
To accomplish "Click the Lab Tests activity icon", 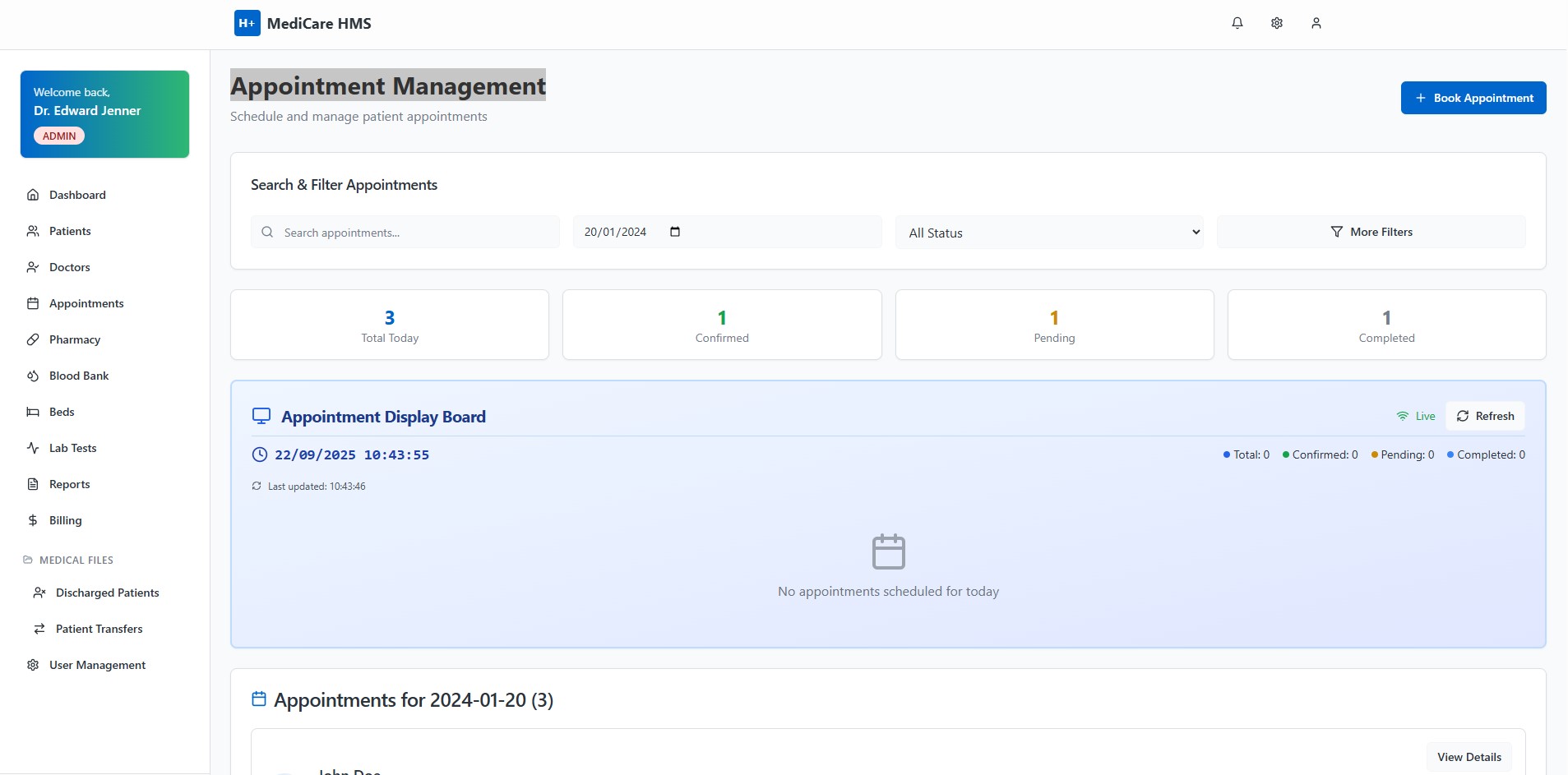I will [x=33, y=448].
